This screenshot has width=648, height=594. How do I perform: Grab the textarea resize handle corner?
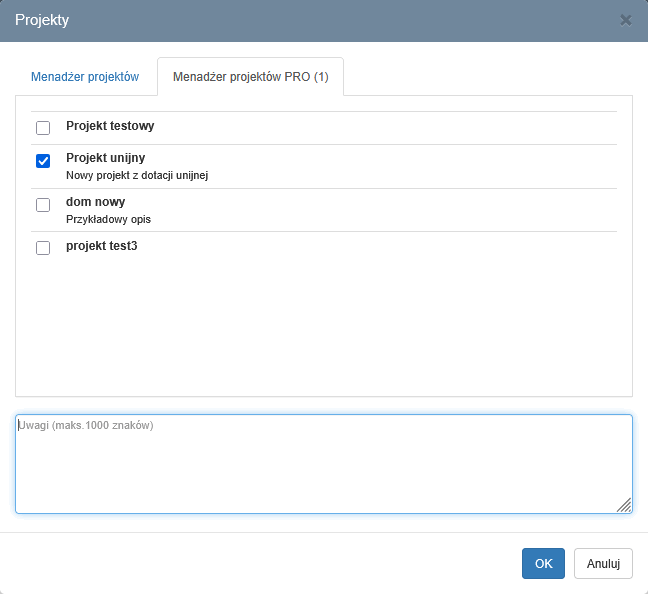click(x=624, y=505)
